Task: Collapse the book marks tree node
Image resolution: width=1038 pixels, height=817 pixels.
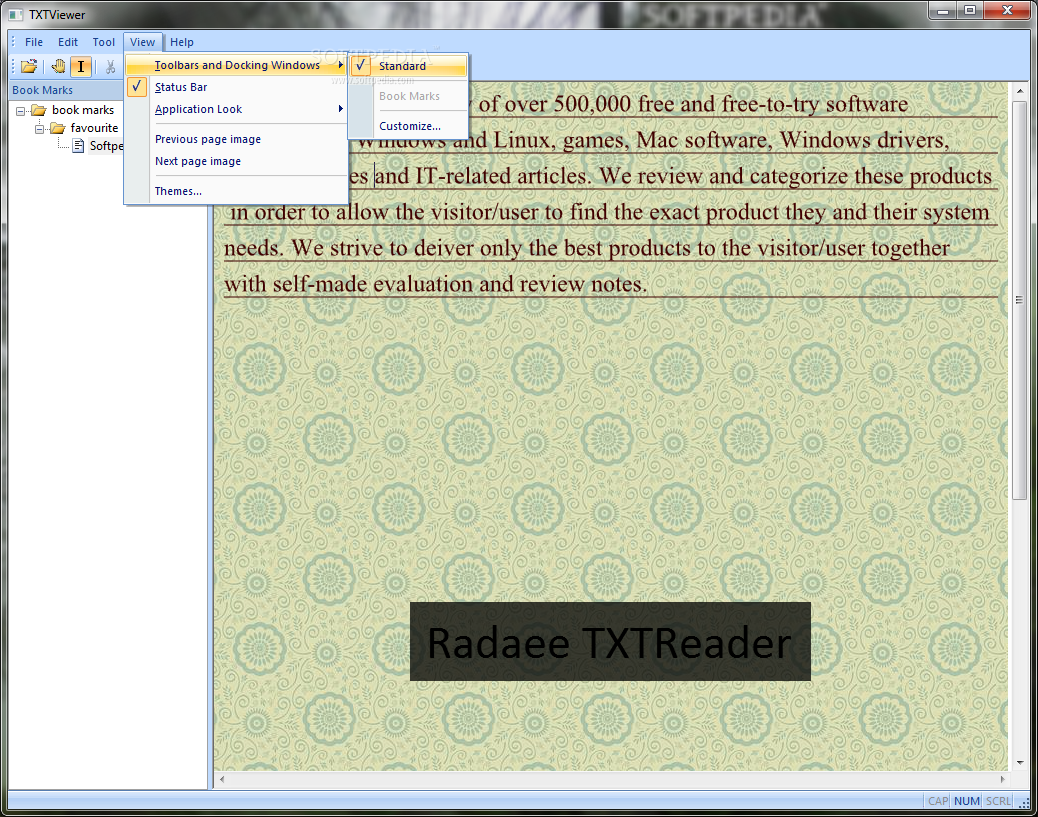Action: [x=21, y=111]
